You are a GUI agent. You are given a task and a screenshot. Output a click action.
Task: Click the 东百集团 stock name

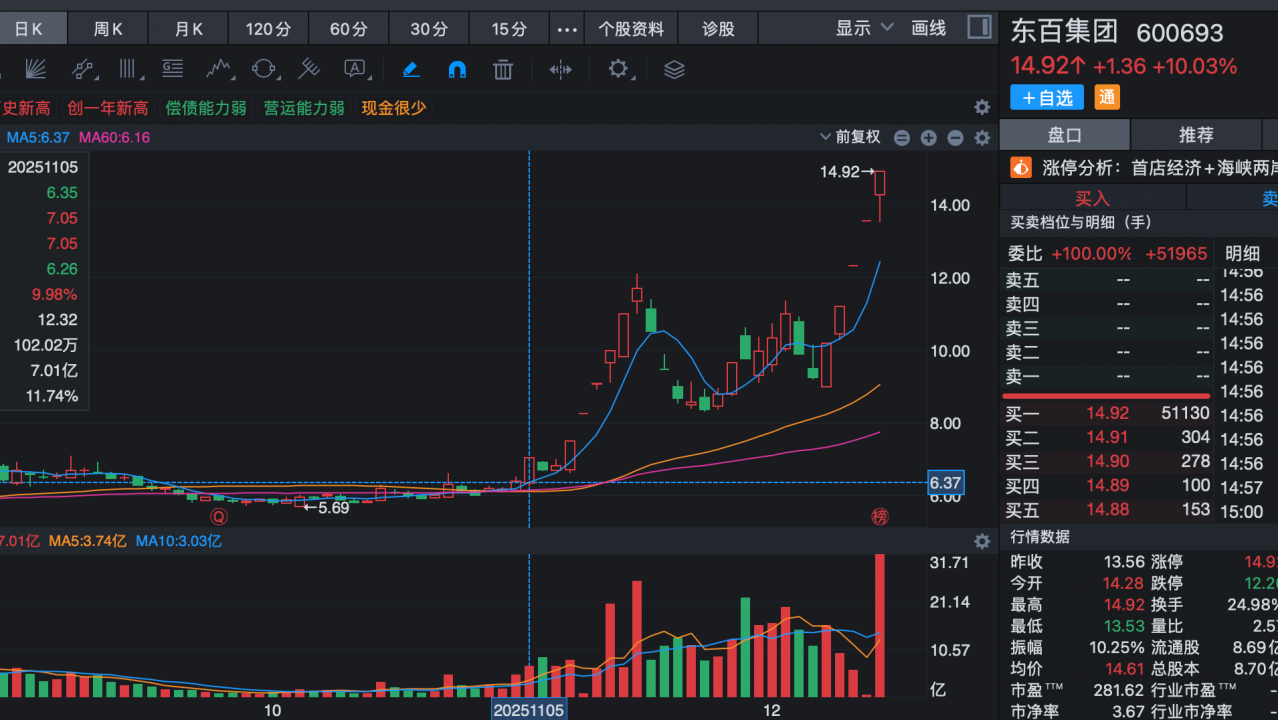[x=1064, y=31]
